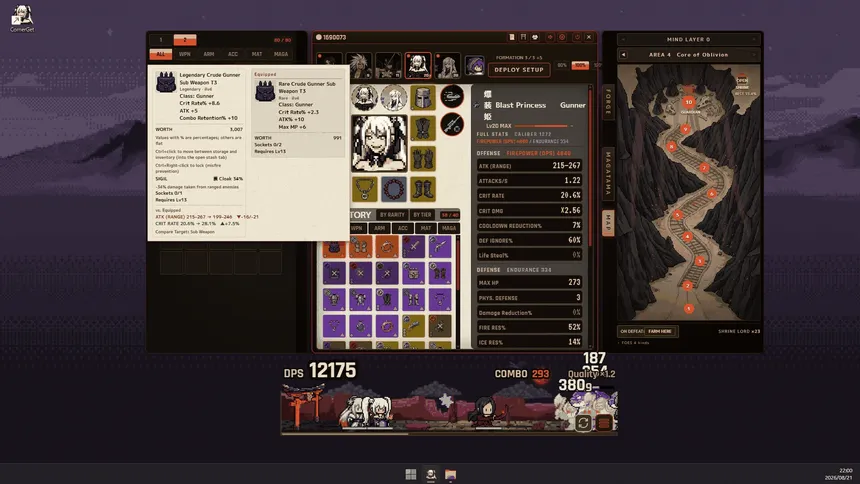Click the equipped bead bracelet slot
Image resolution: width=860 pixels, height=484 pixels.
click(x=394, y=189)
